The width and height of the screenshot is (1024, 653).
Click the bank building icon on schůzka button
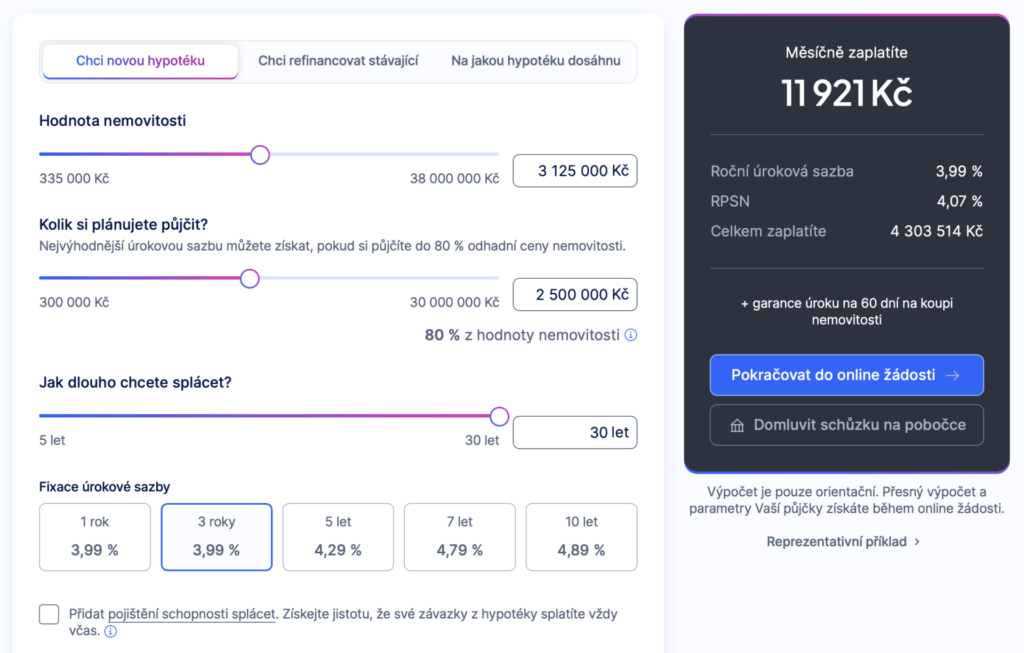point(737,425)
